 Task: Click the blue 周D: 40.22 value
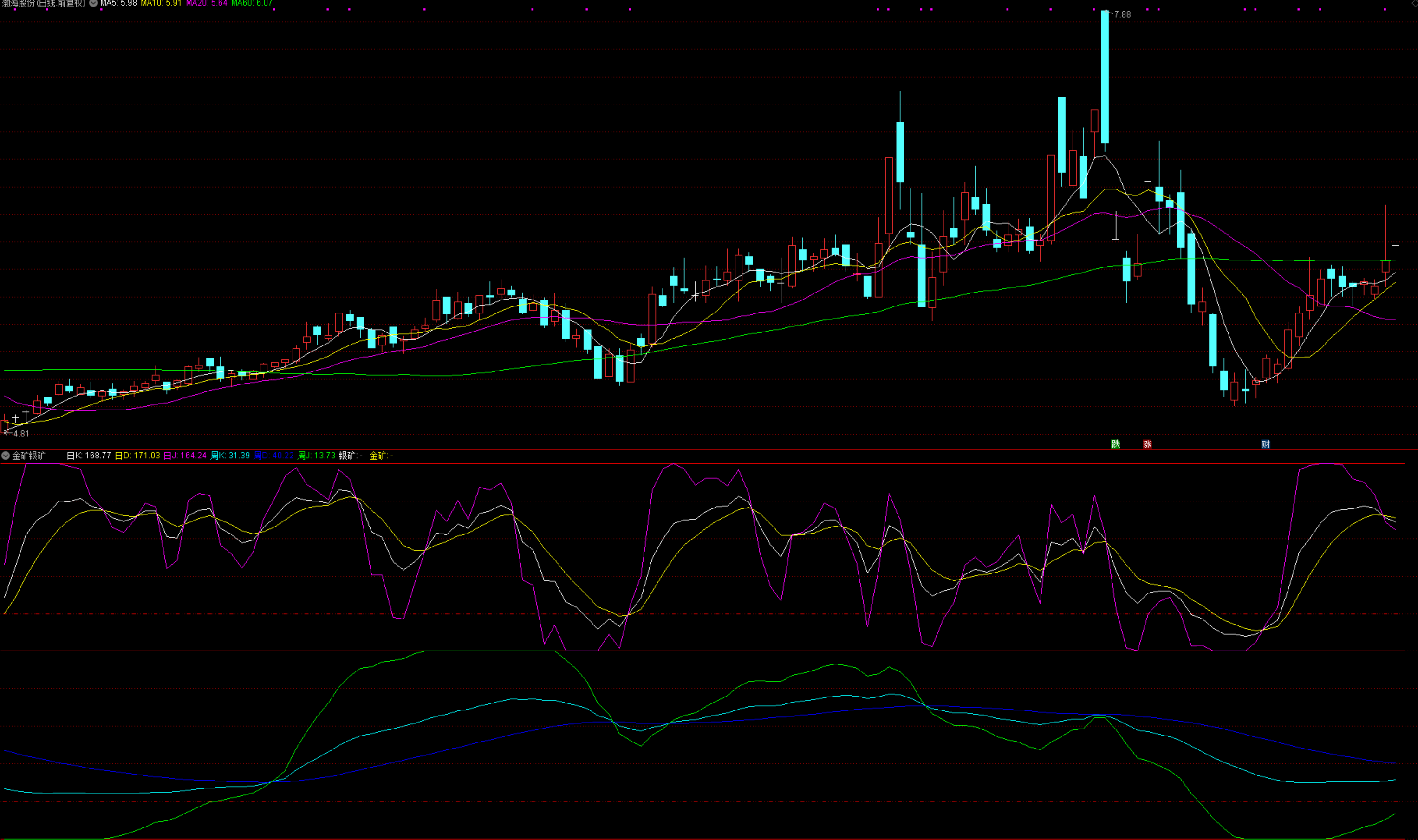[x=274, y=456]
